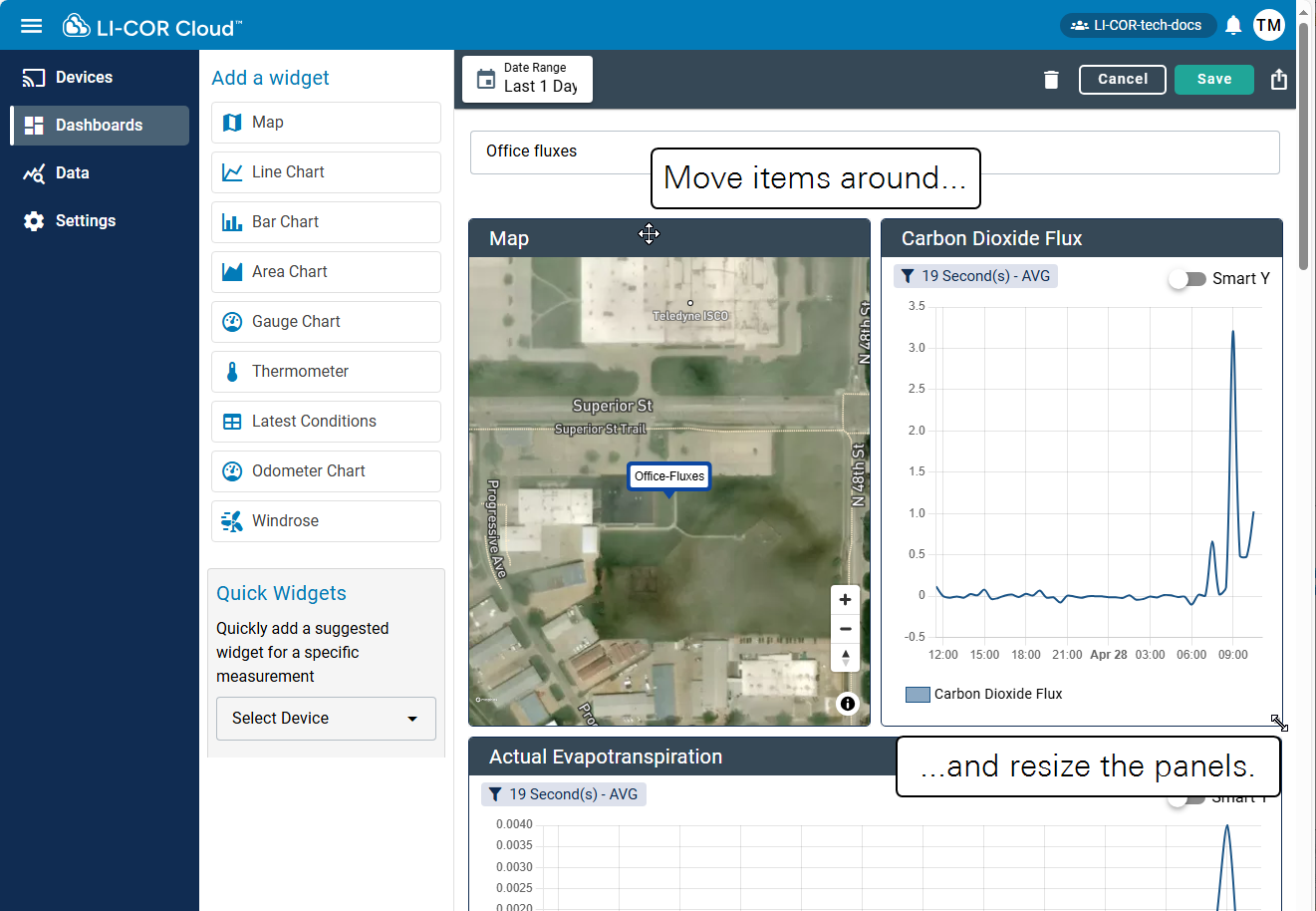Add a Windrose widget
The height and width of the screenshot is (911, 1316).
pos(326,521)
